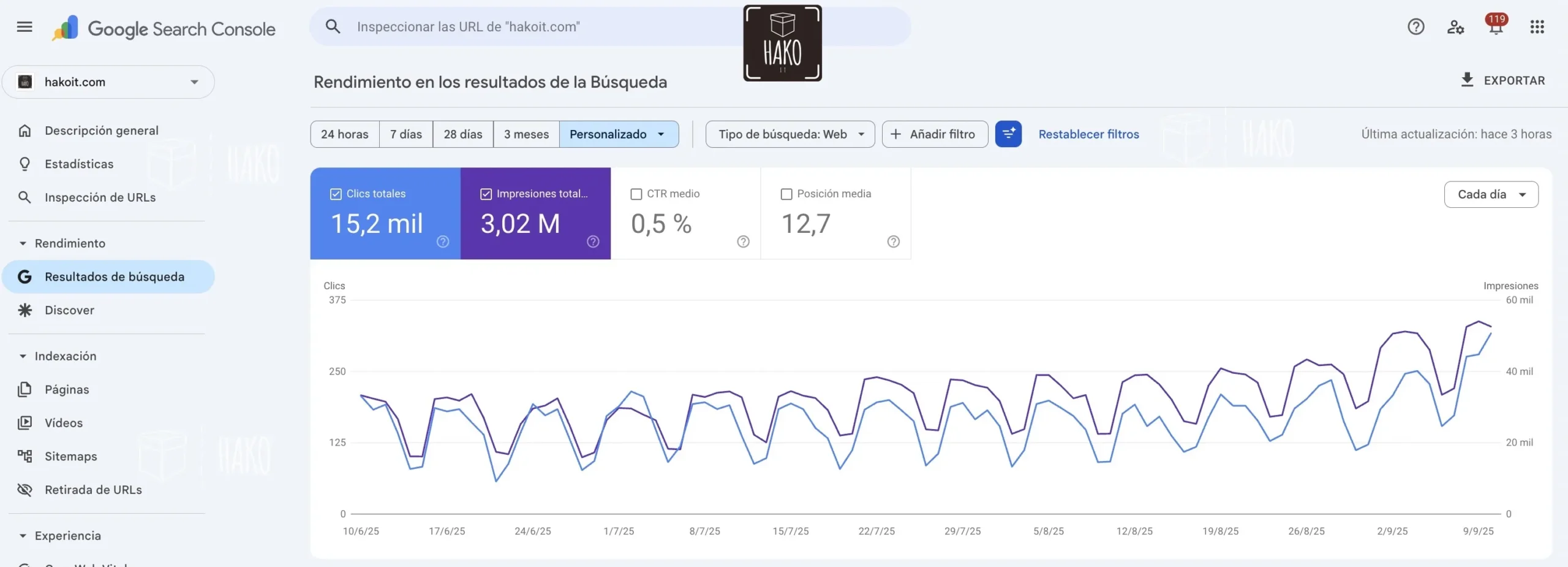The height and width of the screenshot is (567, 1568).
Task: Click help icon in Posición media card
Action: pos(893,242)
